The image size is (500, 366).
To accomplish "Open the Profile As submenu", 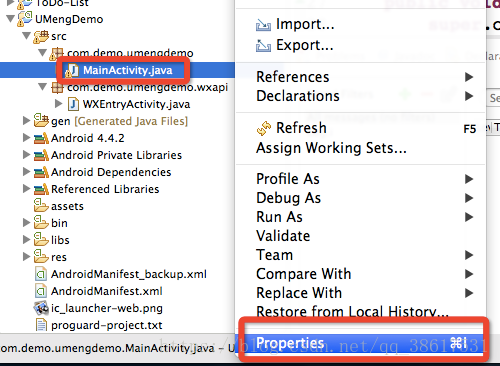I will [x=360, y=179].
